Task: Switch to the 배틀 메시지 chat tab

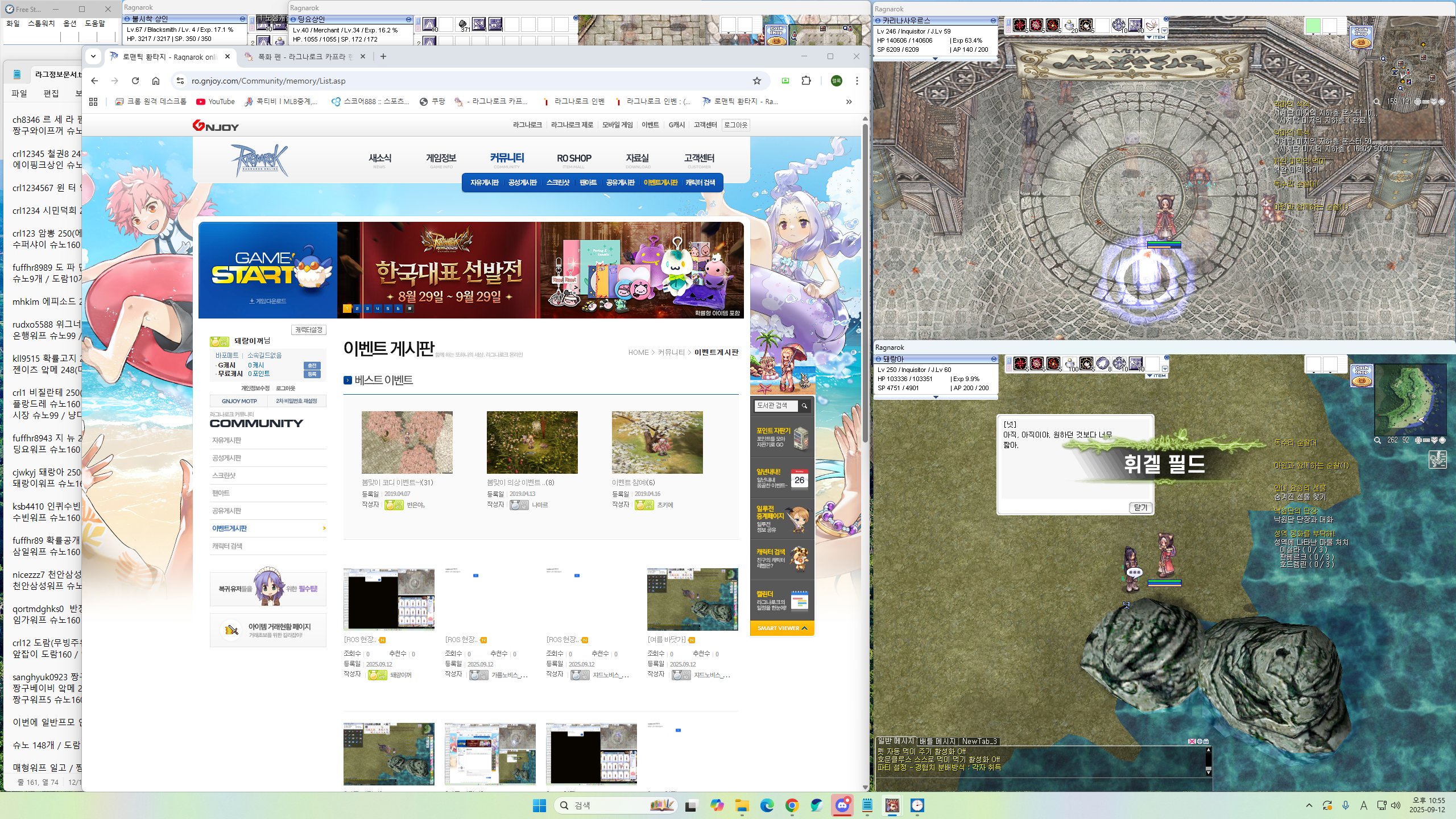Action: click(x=937, y=741)
